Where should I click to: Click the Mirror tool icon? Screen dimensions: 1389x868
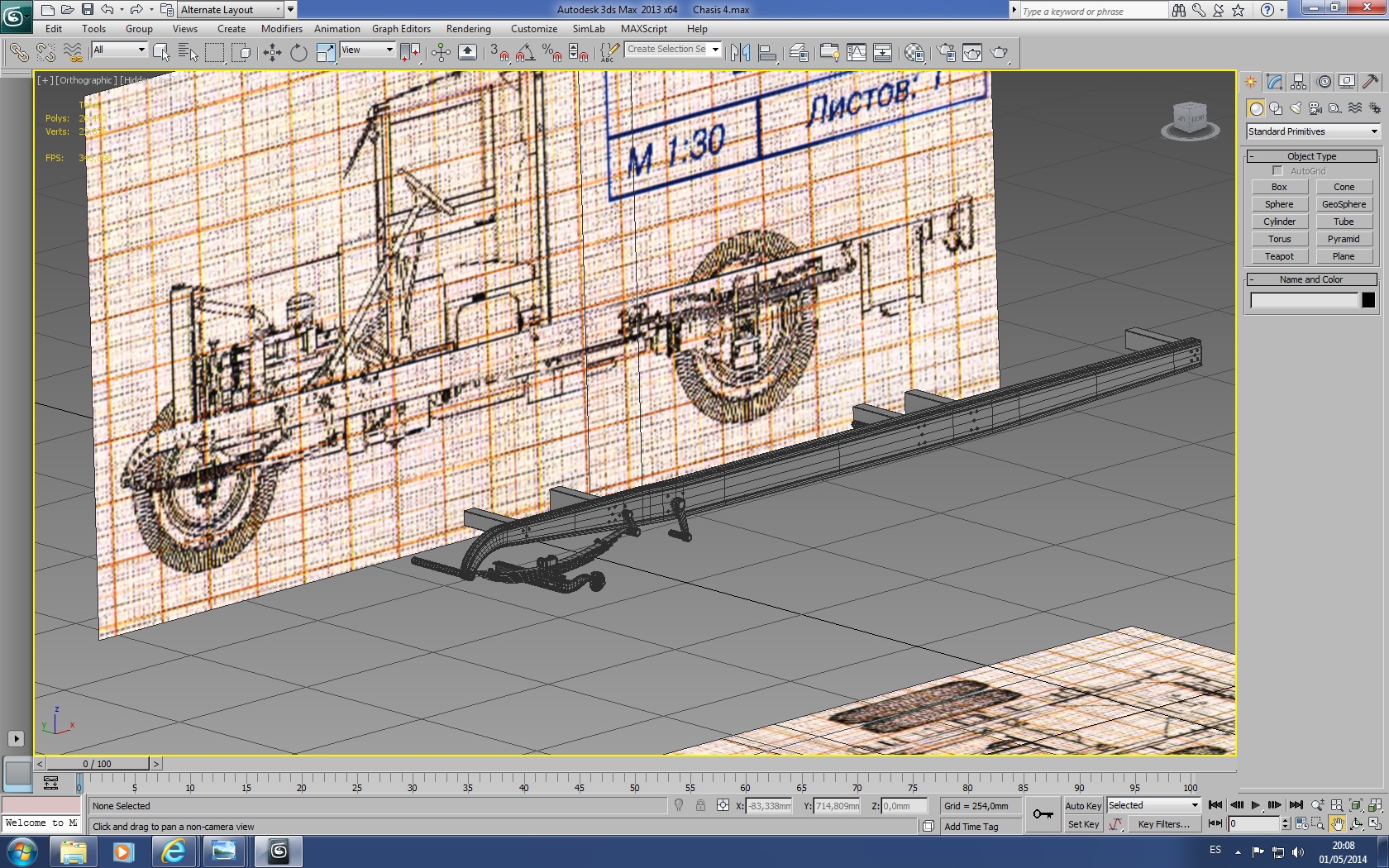coord(740,53)
